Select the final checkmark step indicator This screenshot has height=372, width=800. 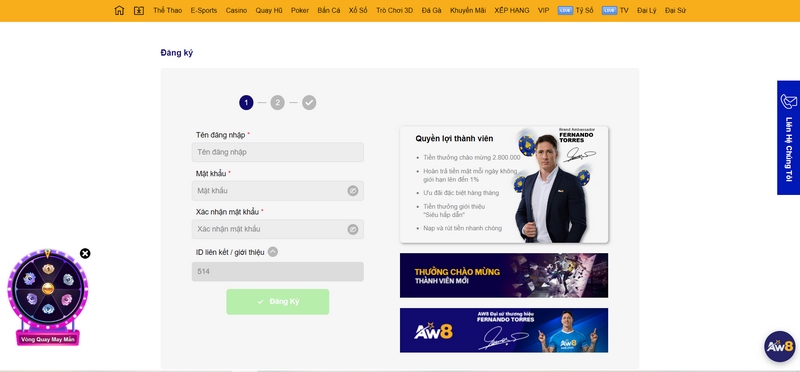tap(309, 103)
